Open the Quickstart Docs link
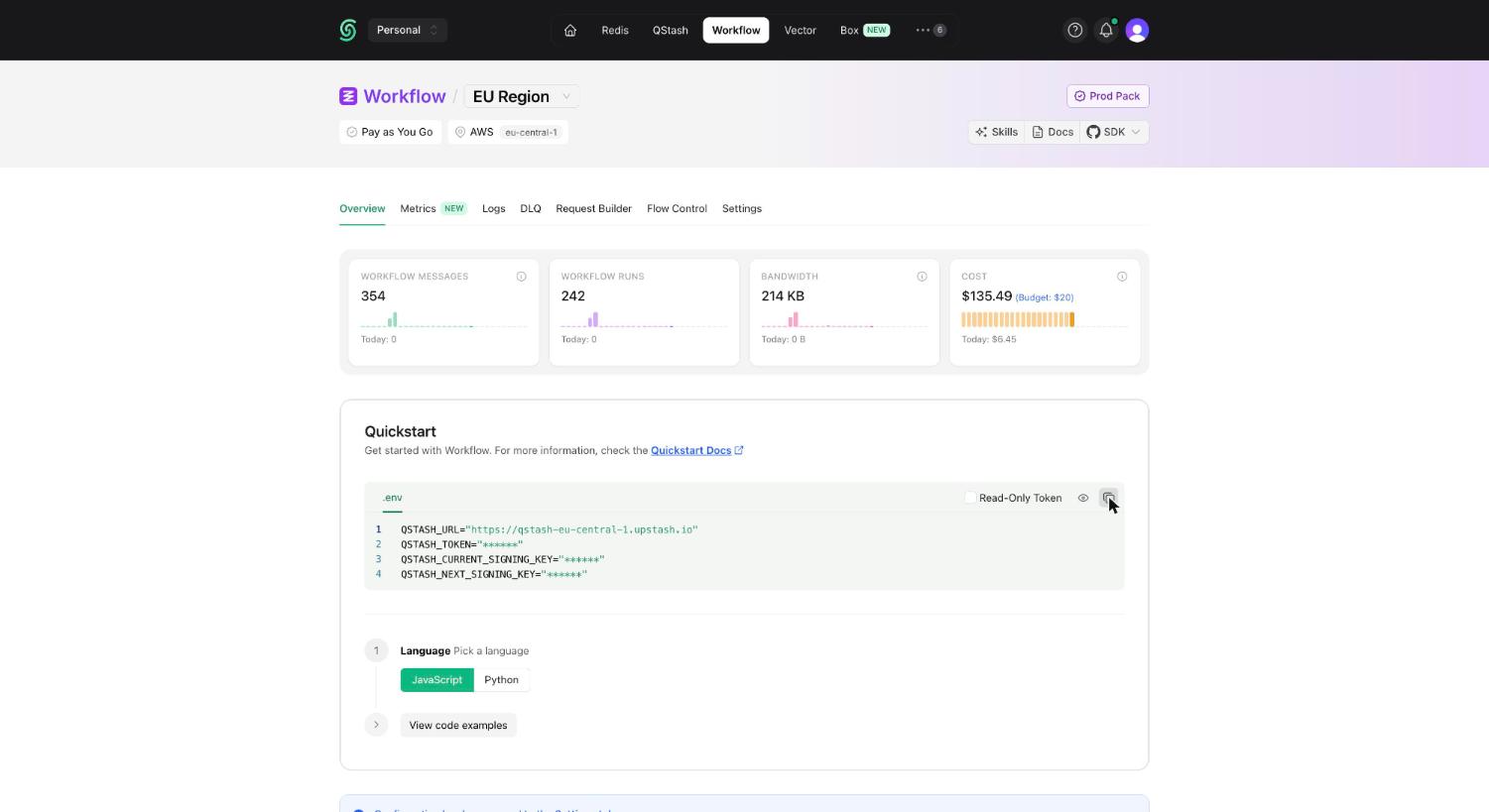 point(697,450)
